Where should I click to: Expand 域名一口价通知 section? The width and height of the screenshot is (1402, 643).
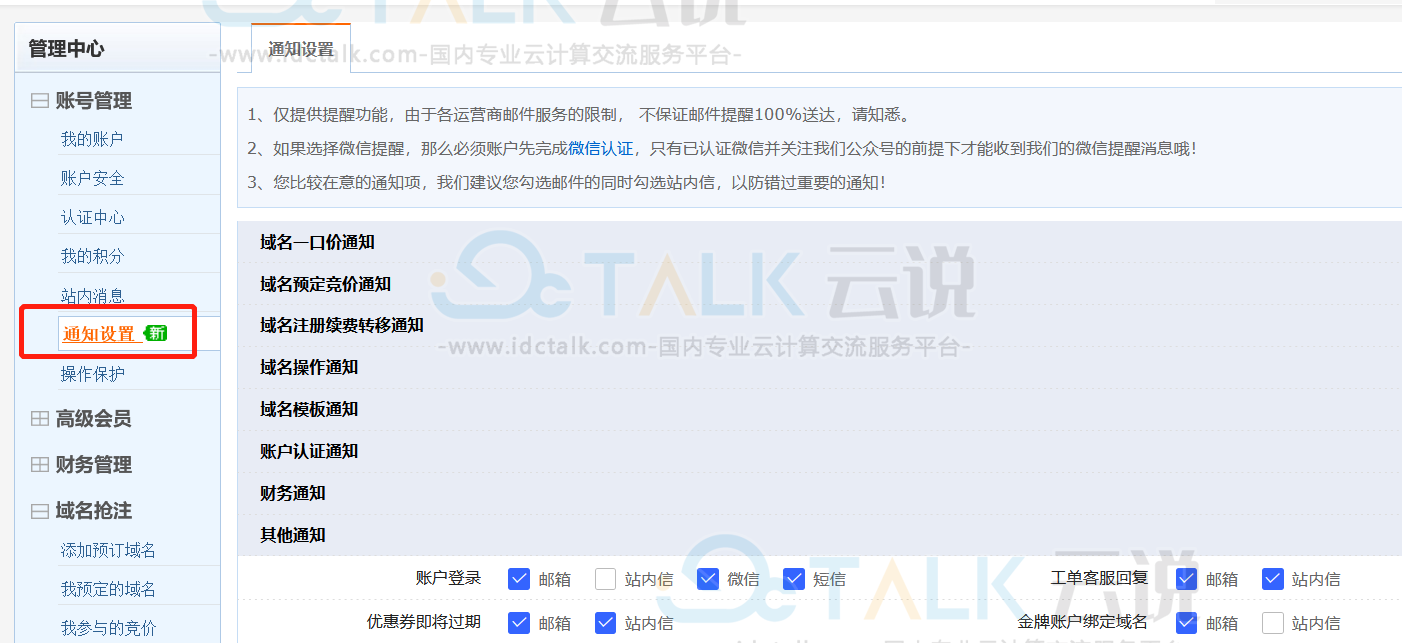(819, 242)
